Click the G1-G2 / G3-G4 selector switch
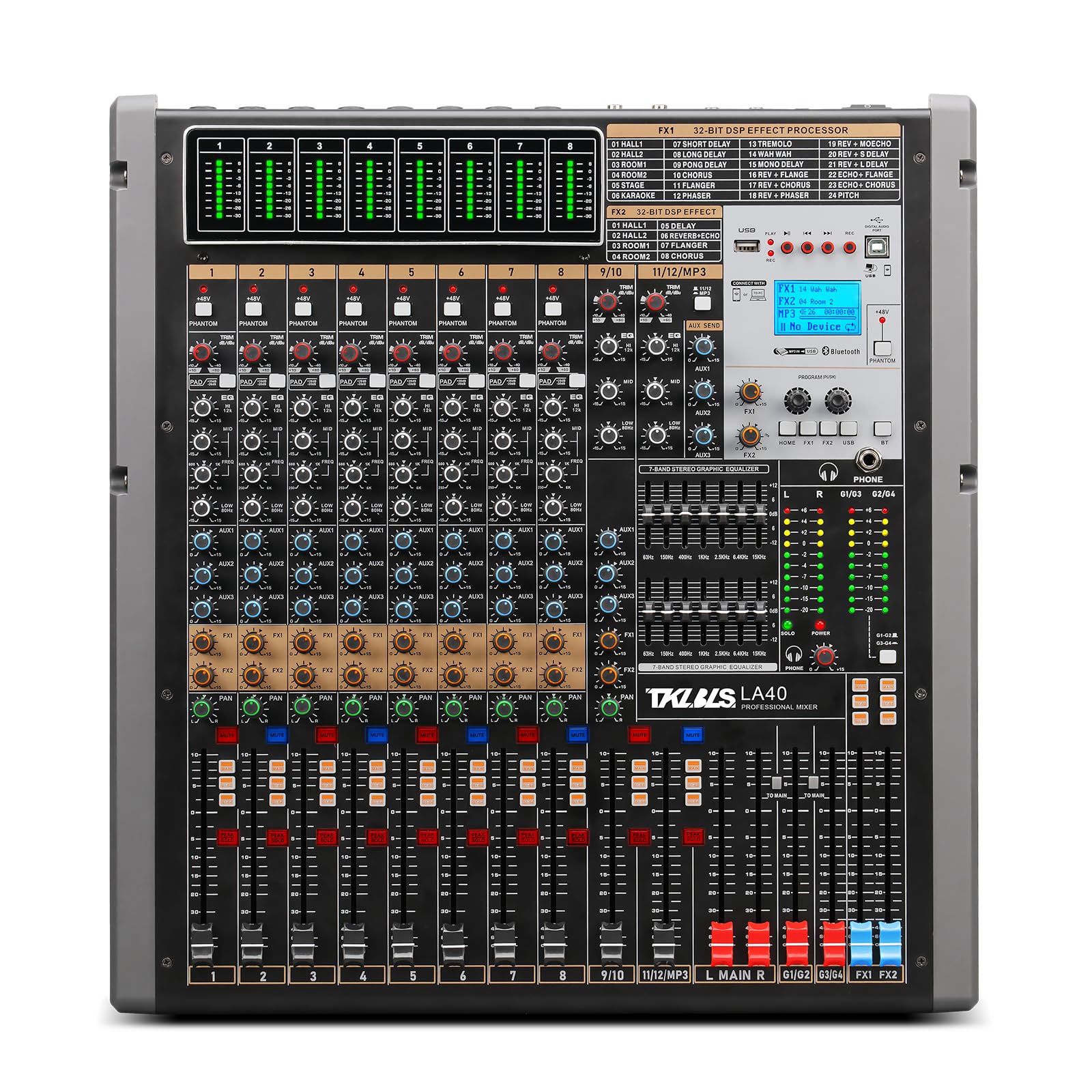The width and height of the screenshot is (1092, 1092). click(x=889, y=657)
